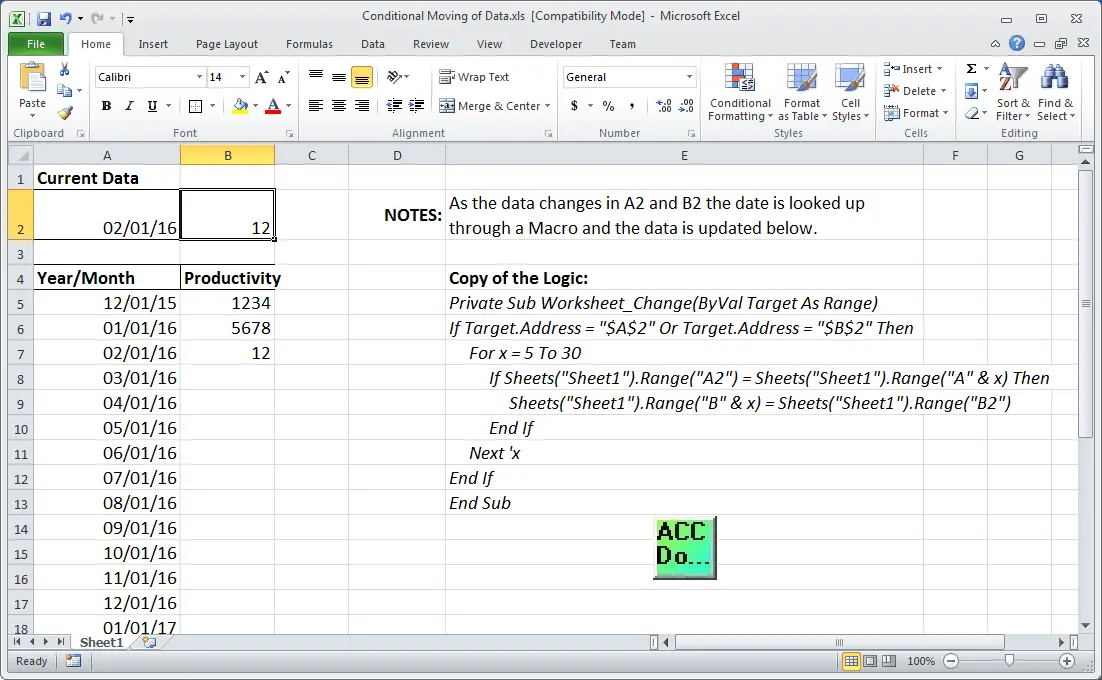
Task: Apply the red font color
Action: (273, 106)
